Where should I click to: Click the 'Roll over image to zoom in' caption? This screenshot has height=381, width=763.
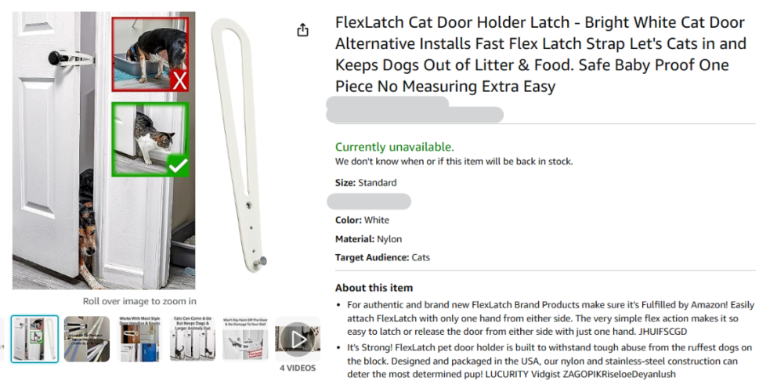click(x=140, y=301)
